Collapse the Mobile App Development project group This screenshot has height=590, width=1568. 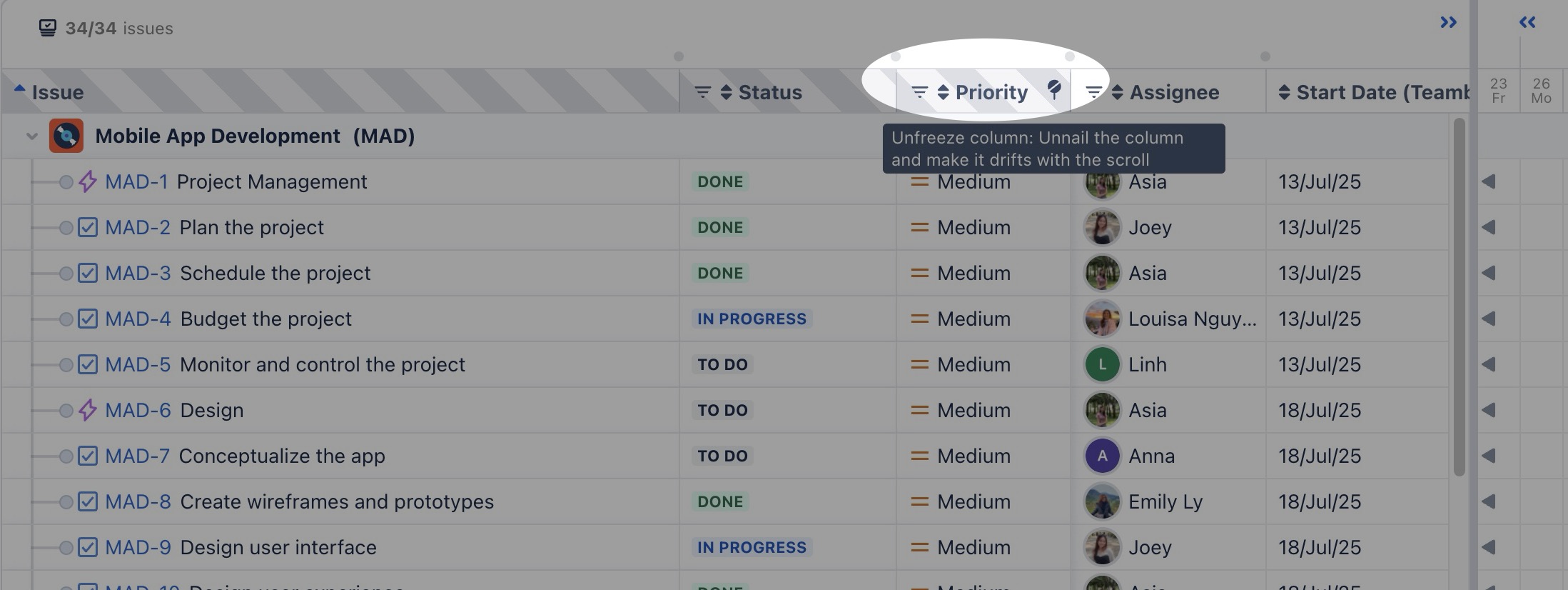pyautogui.click(x=31, y=136)
